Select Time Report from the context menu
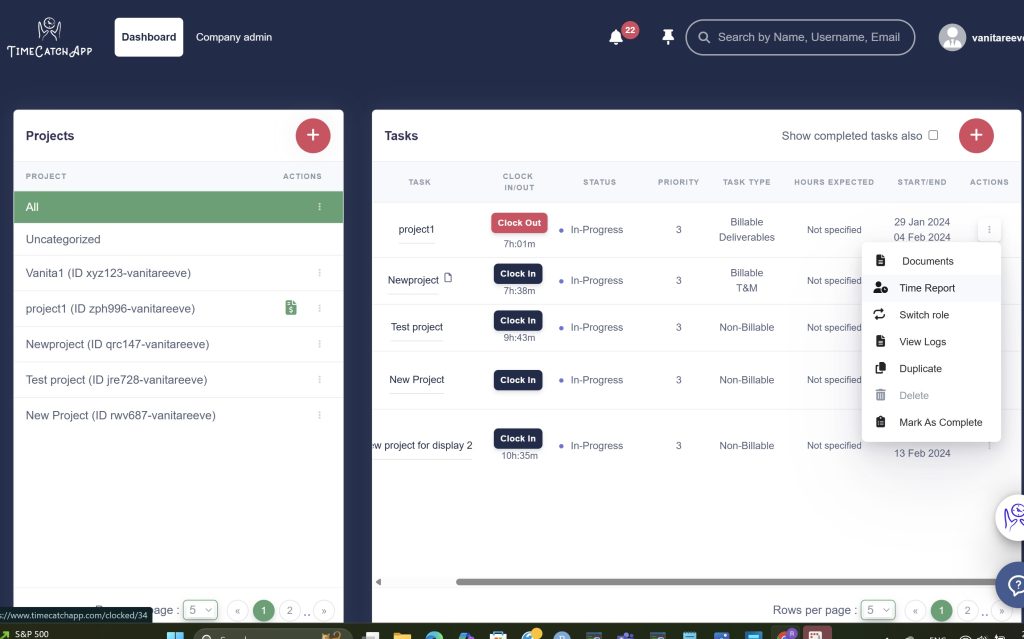1024x639 pixels. 926,288
